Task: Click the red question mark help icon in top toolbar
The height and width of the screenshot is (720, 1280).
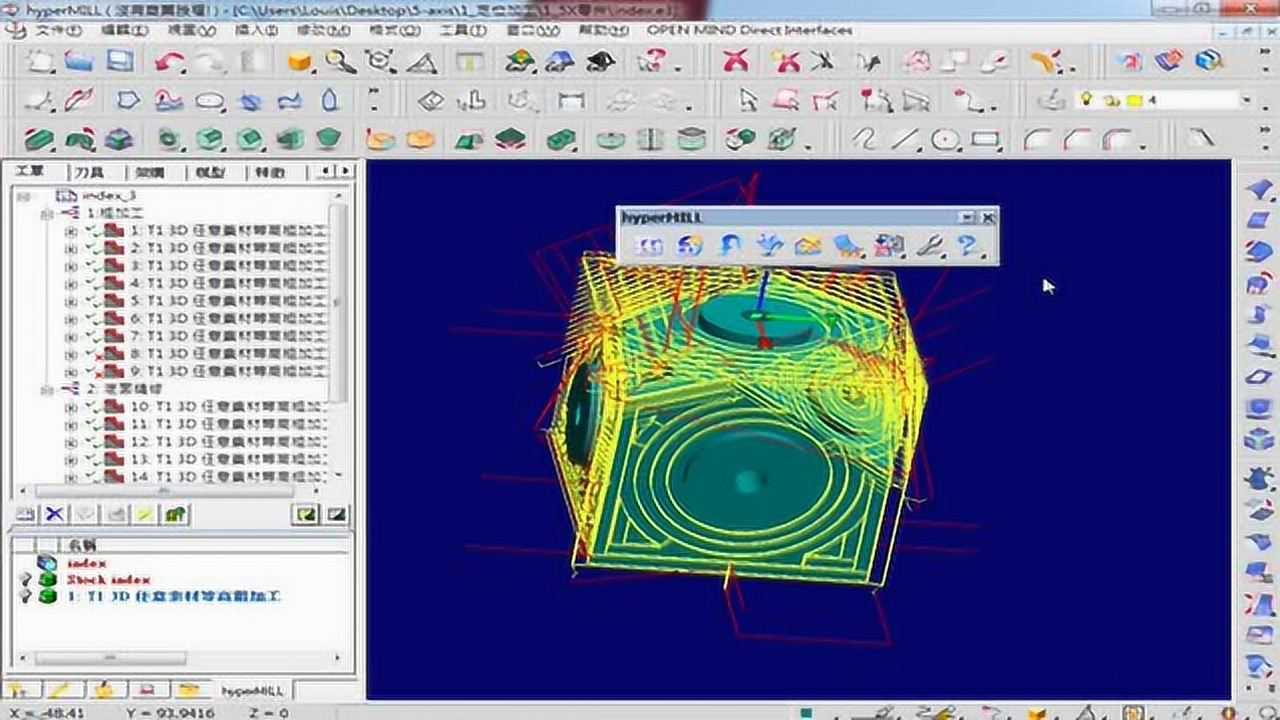Action: pos(651,62)
